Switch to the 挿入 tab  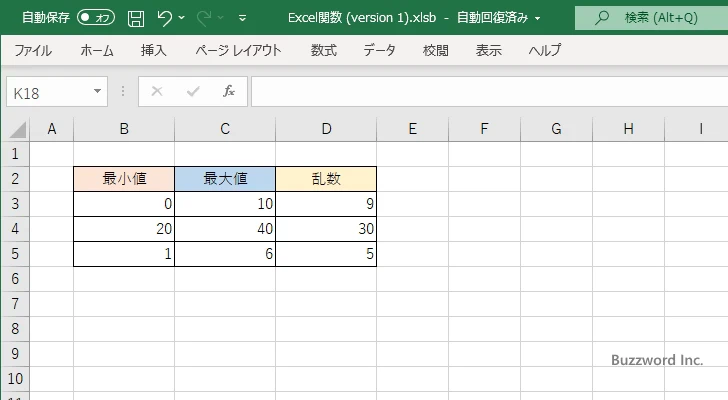154,50
